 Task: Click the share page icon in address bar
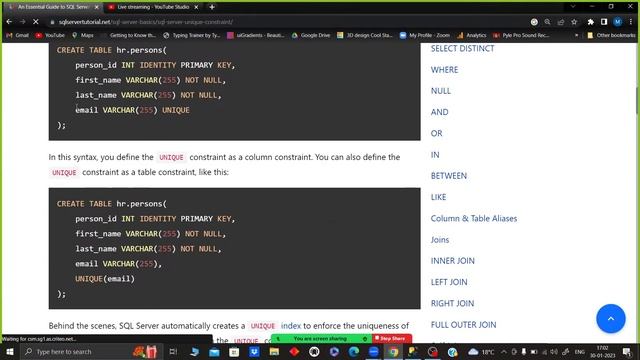click(x=561, y=22)
